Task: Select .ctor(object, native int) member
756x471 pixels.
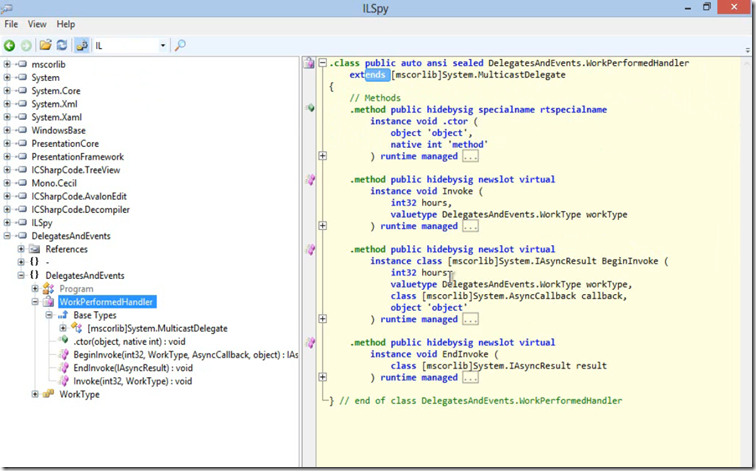Action: tap(129, 341)
